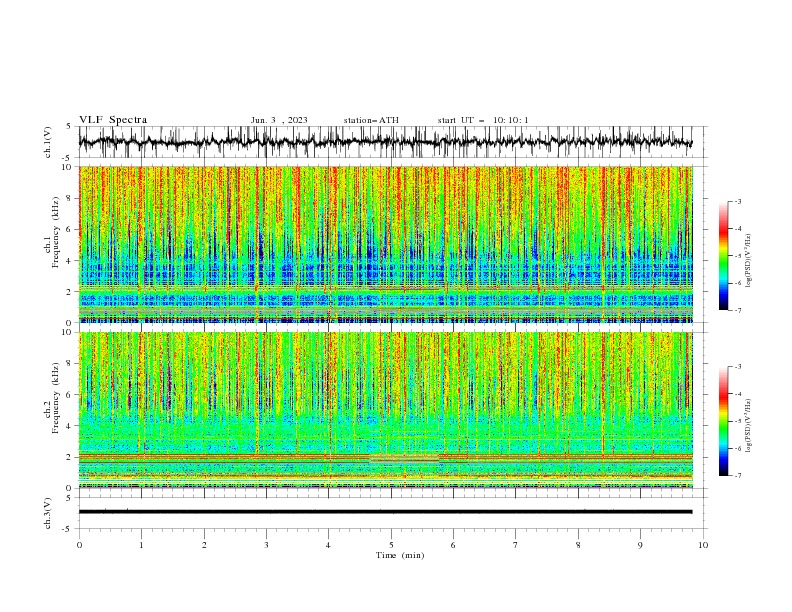Click the "-5" tick on ch.3(V) axis
Image resolution: width=792 pixels, height=612 pixels.
68,529
